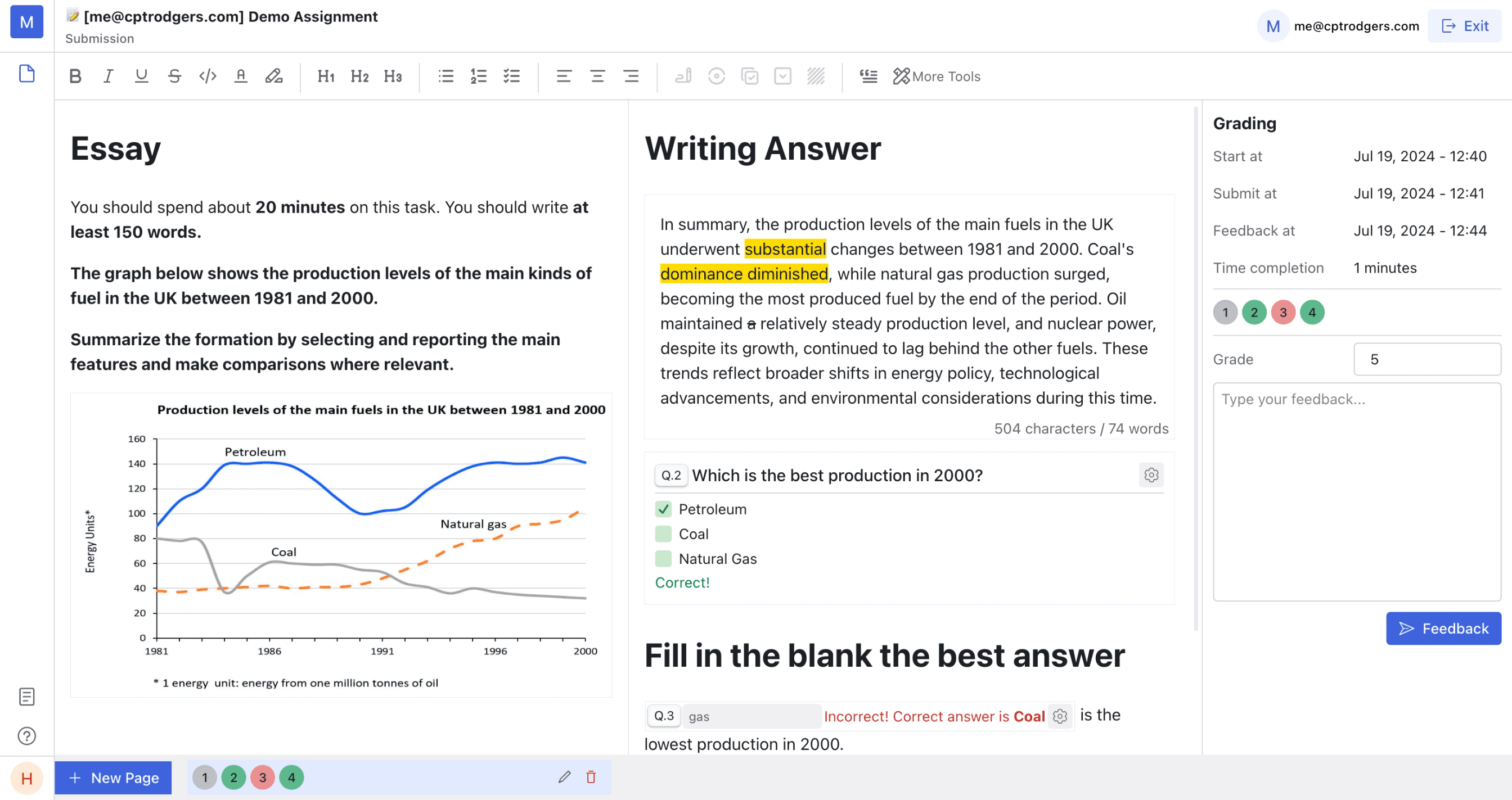Insert an ordered numbered list

tap(480, 75)
